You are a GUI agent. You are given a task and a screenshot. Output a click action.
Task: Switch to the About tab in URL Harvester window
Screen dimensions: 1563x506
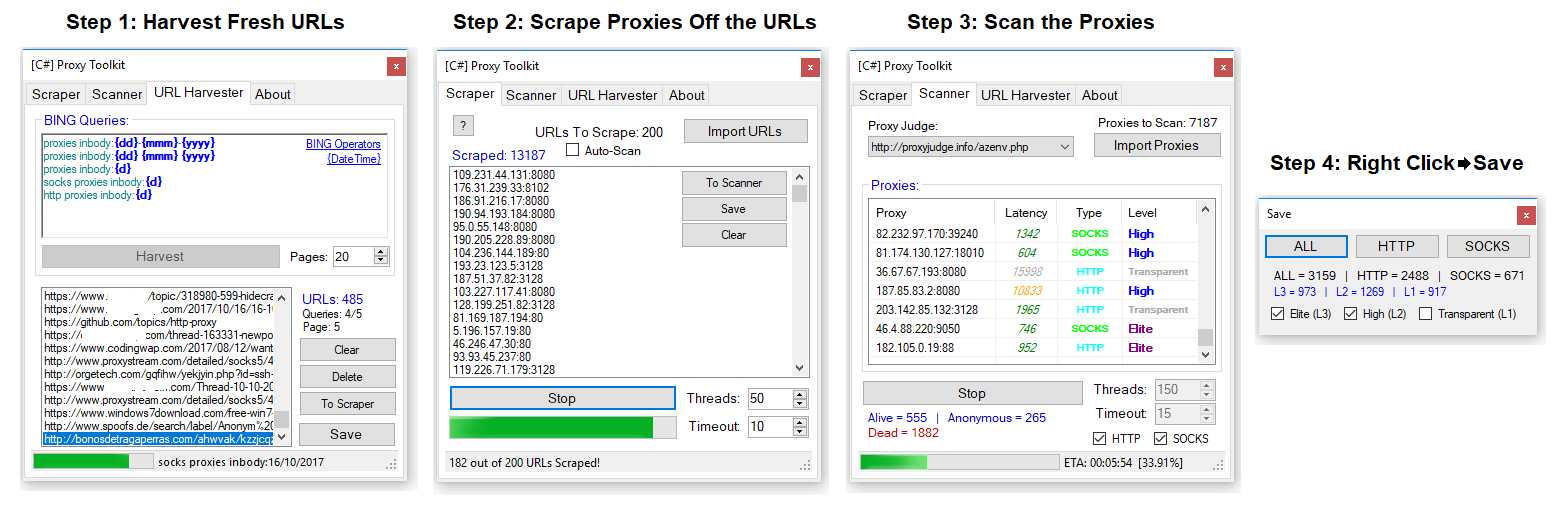coord(272,94)
